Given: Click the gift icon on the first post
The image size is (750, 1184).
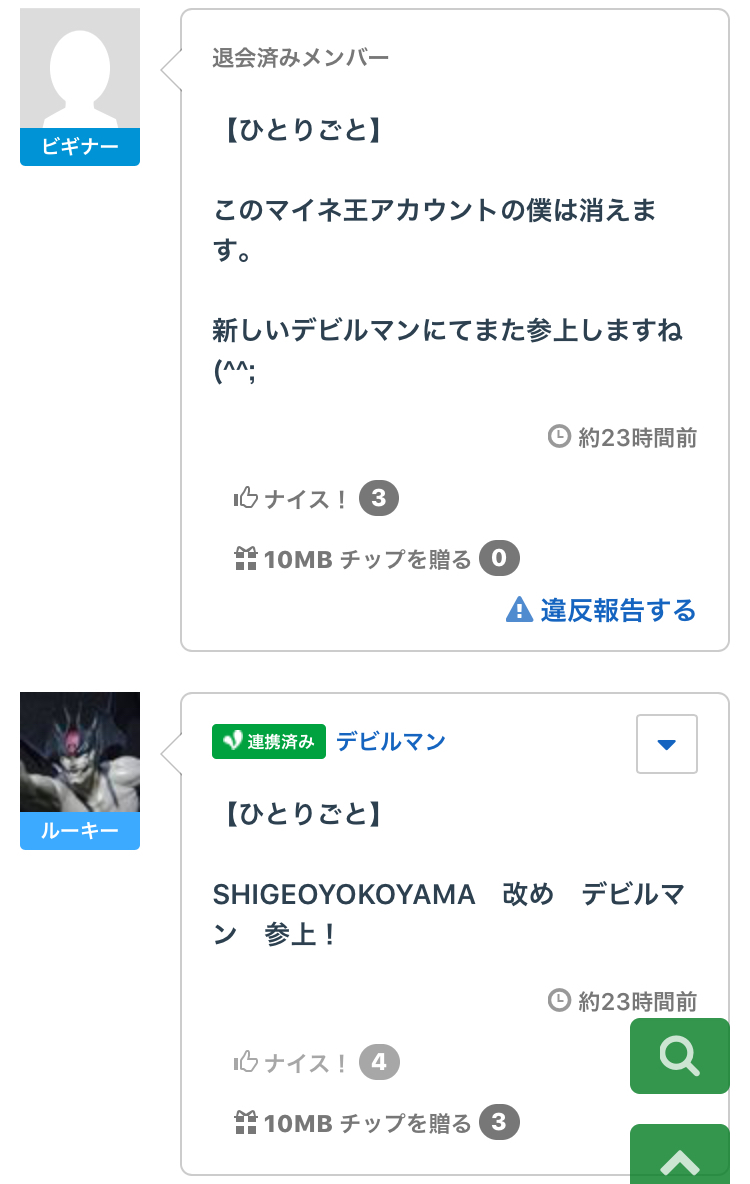Looking at the screenshot, I should (245, 559).
